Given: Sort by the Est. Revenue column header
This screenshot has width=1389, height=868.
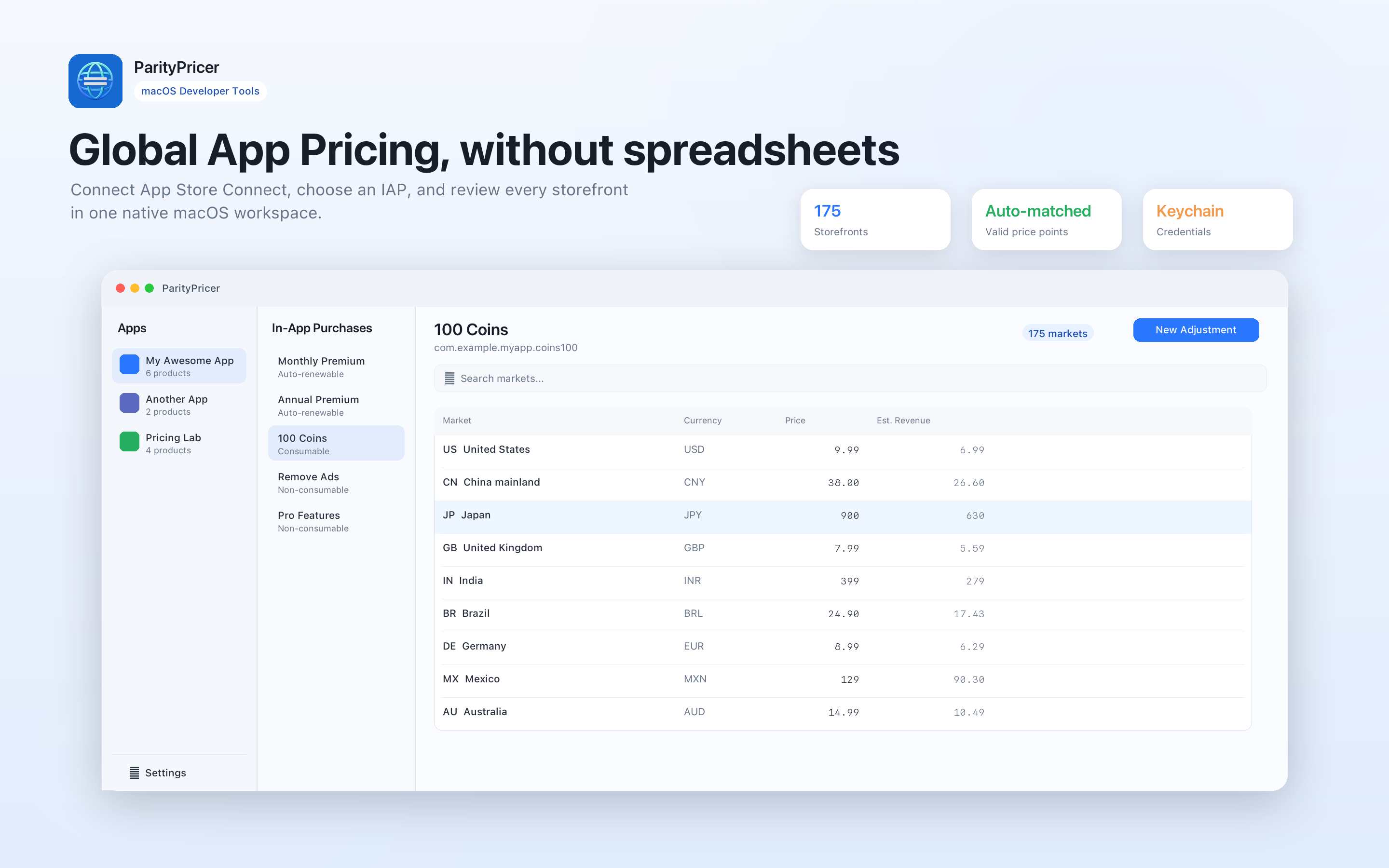Looking at the screenshot, I should [x=903, y=421].
